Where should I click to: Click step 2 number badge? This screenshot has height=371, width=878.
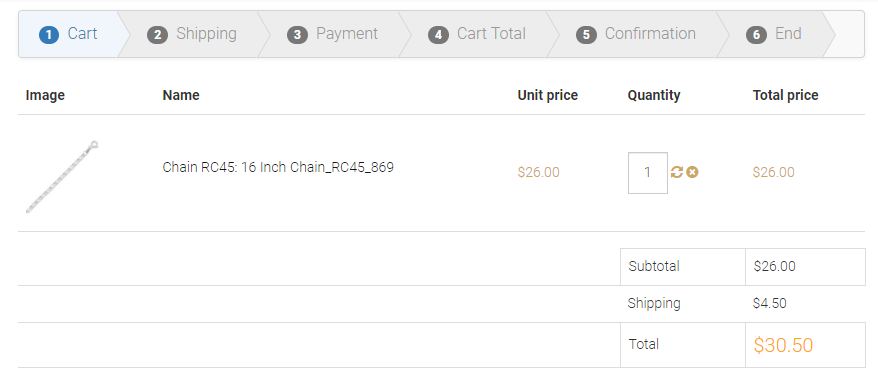click(x=157, y=35)
